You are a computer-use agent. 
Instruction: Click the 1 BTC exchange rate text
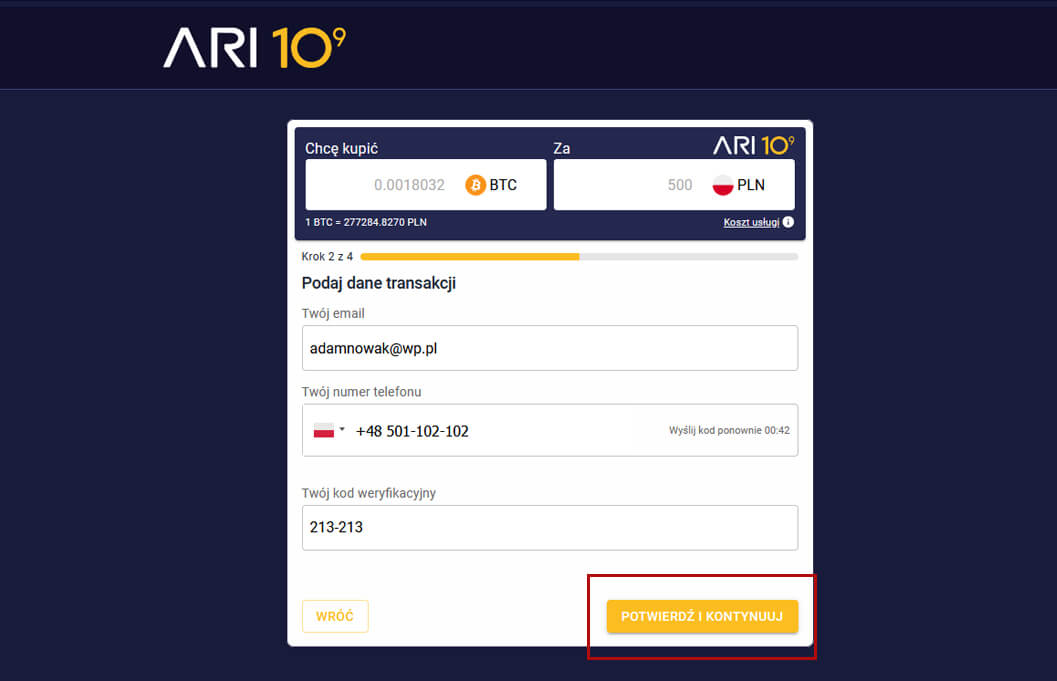[x=365, y=222]
